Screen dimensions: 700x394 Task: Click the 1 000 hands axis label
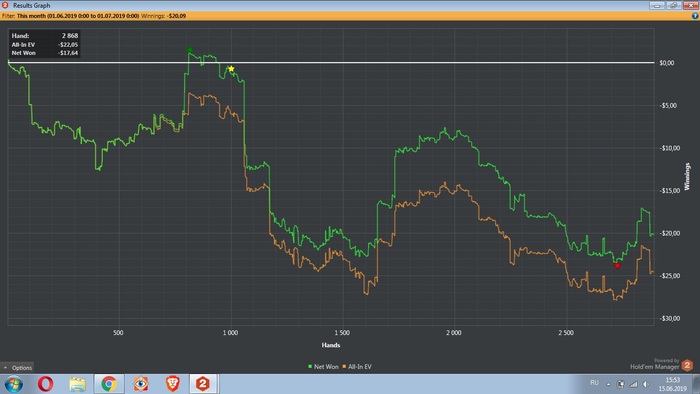pos(230,333)
